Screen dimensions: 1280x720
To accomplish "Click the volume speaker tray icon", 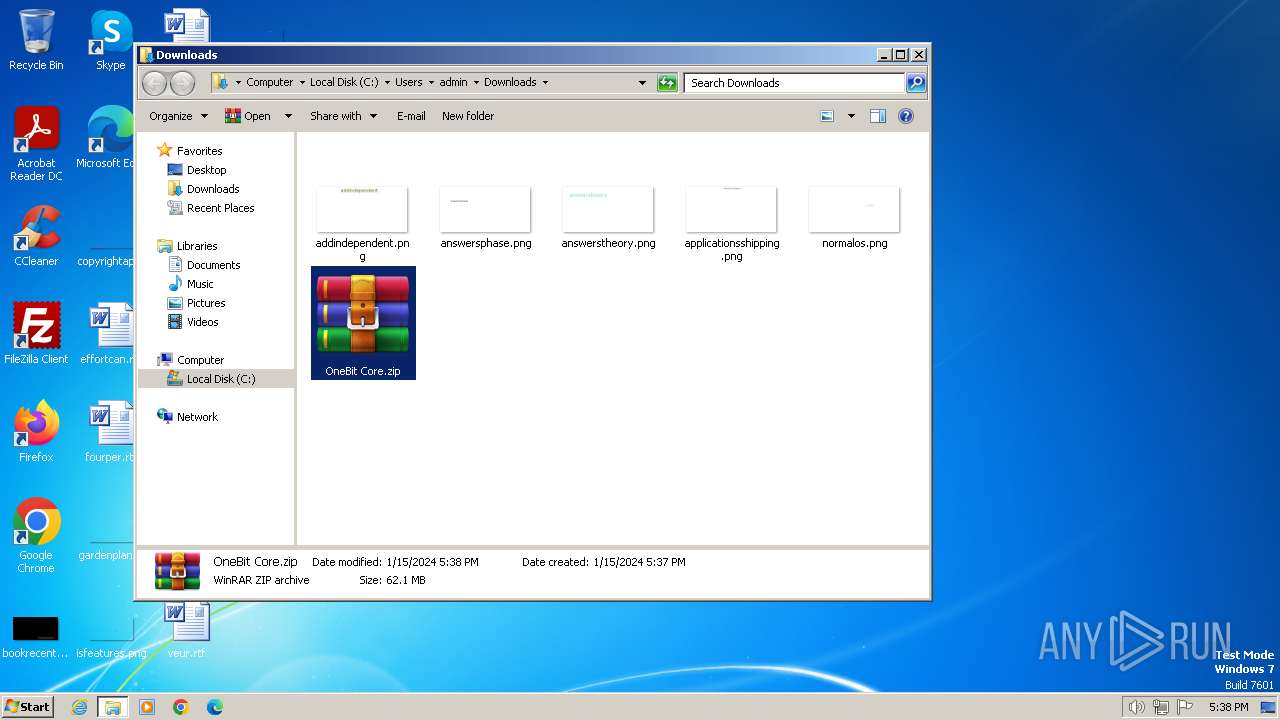I will pyautogui.click(x=1136, y=707).
